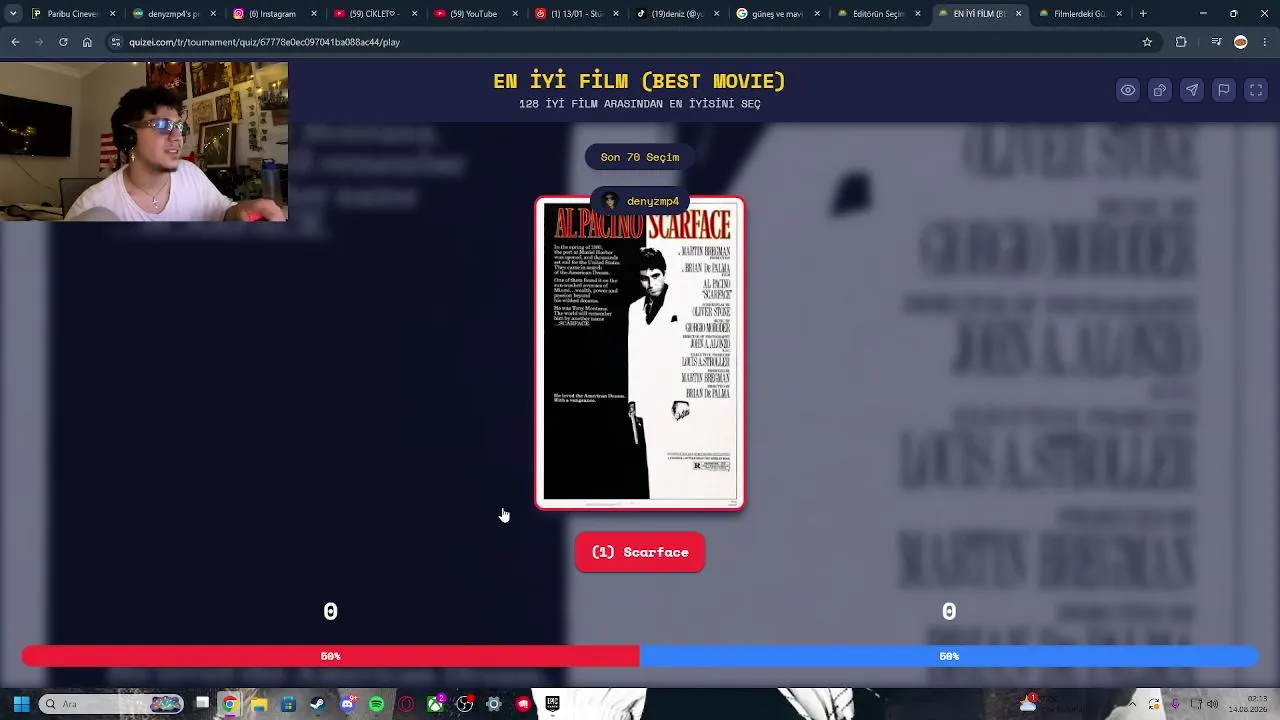Click the quizei.com address bar
1280x720 pixels.
pyautogui.click(x=630, y=42)
